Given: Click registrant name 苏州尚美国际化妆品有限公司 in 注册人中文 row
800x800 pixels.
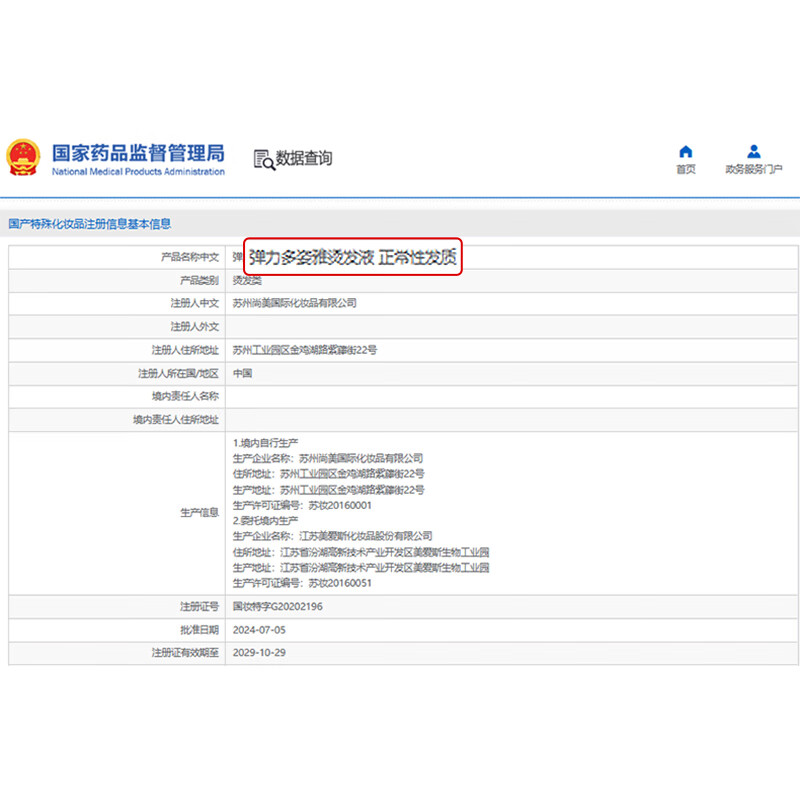Looking at the screenshot, I should pyautogui.click(x=294, y=303).
